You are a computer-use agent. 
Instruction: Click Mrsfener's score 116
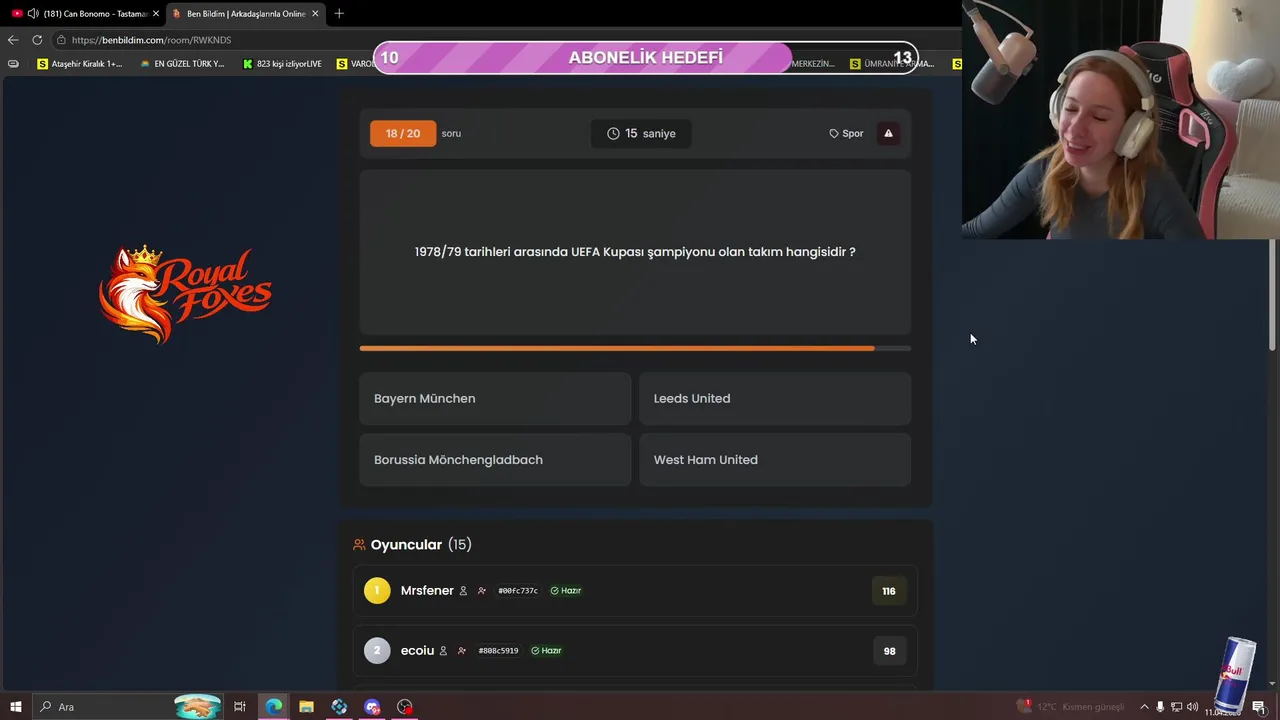point(889,591)
